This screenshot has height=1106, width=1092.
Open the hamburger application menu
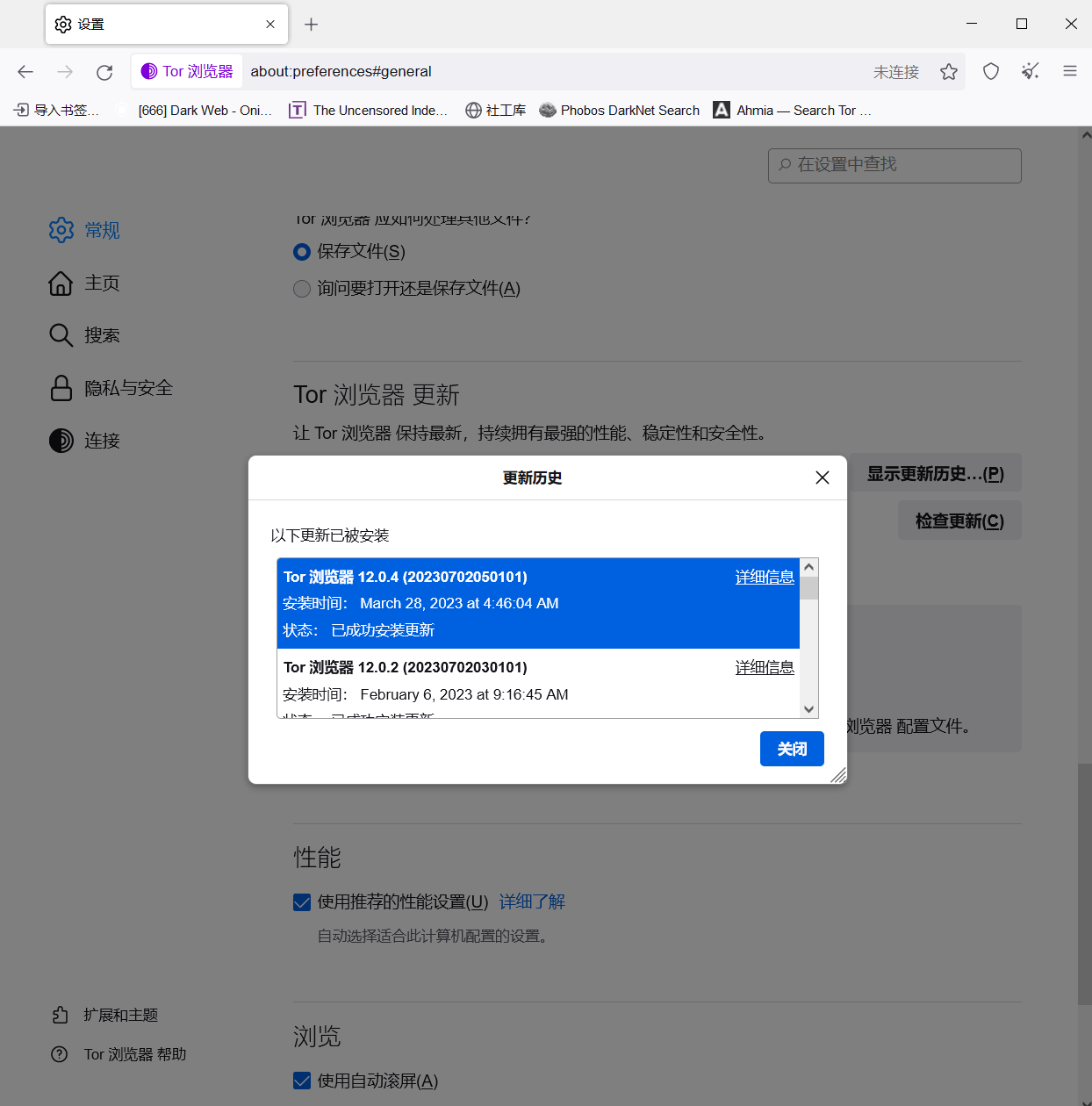[1070, 72]
